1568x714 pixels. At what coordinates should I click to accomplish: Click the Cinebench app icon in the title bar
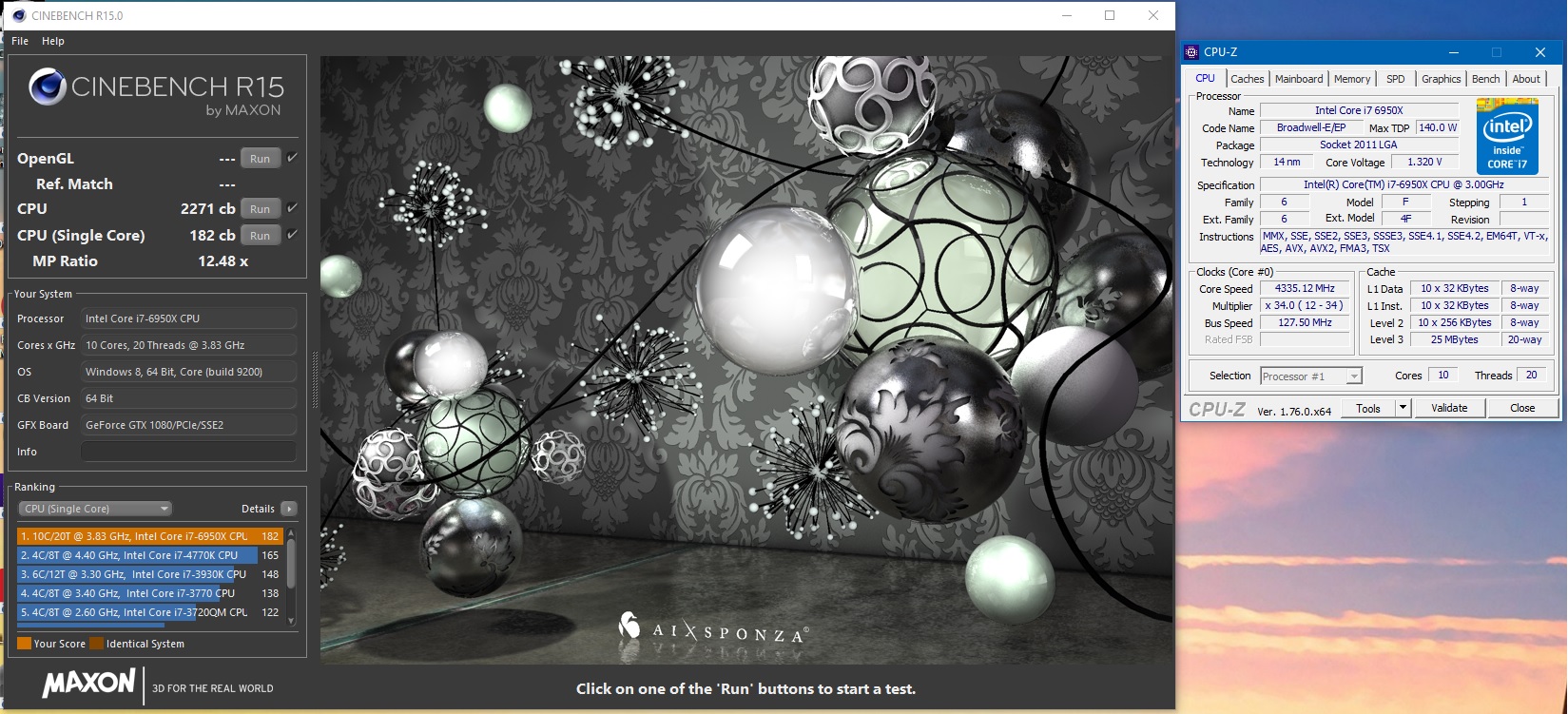[x=19, y=15]
